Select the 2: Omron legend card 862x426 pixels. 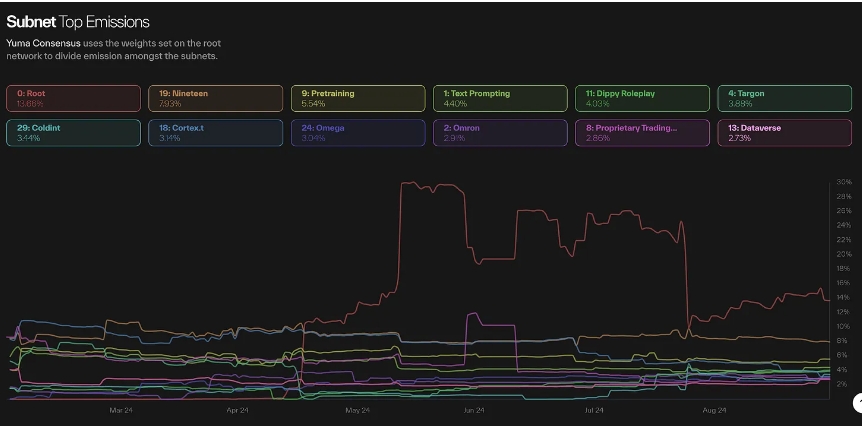(x=500, y=133)
